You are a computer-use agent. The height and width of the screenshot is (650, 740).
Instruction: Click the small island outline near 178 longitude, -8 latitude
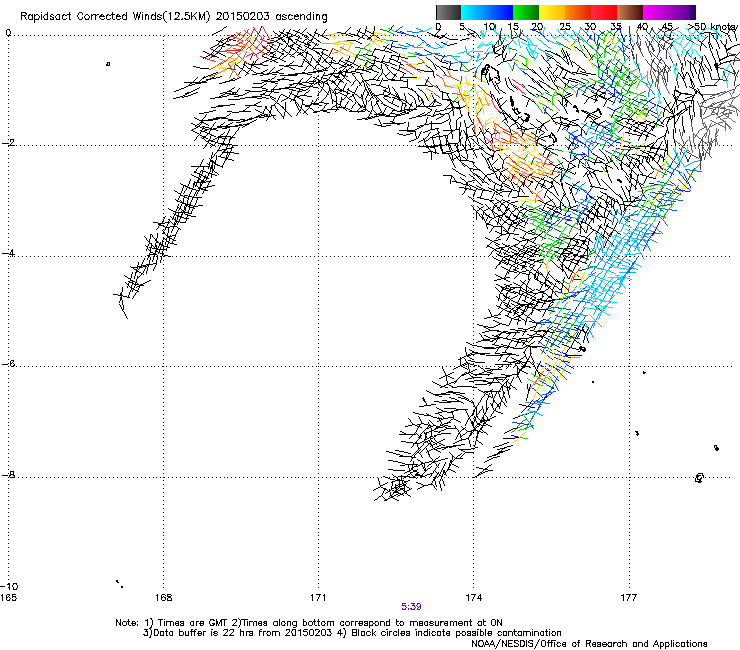(699, 478)
